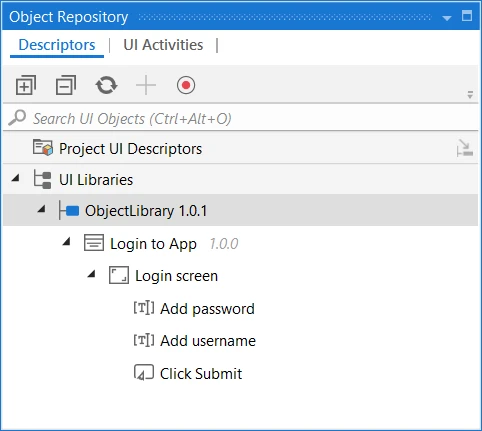Click the greyed-out plus add icon
The height and width of the screenshot is (431, 482).
point(146,85)
